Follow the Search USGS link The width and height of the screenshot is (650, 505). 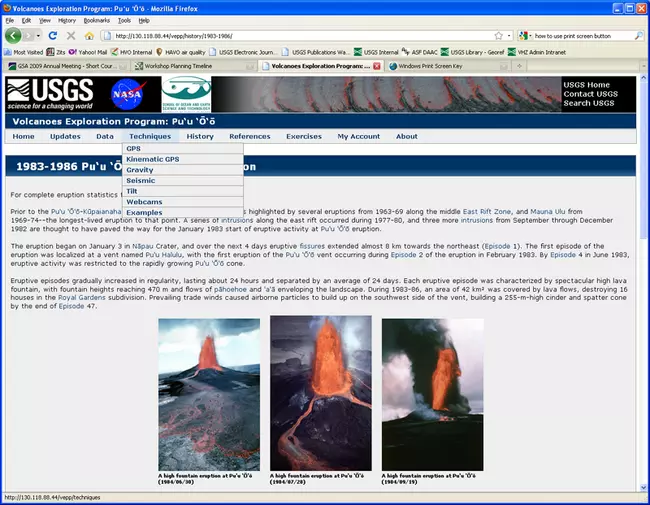(589, 103)
